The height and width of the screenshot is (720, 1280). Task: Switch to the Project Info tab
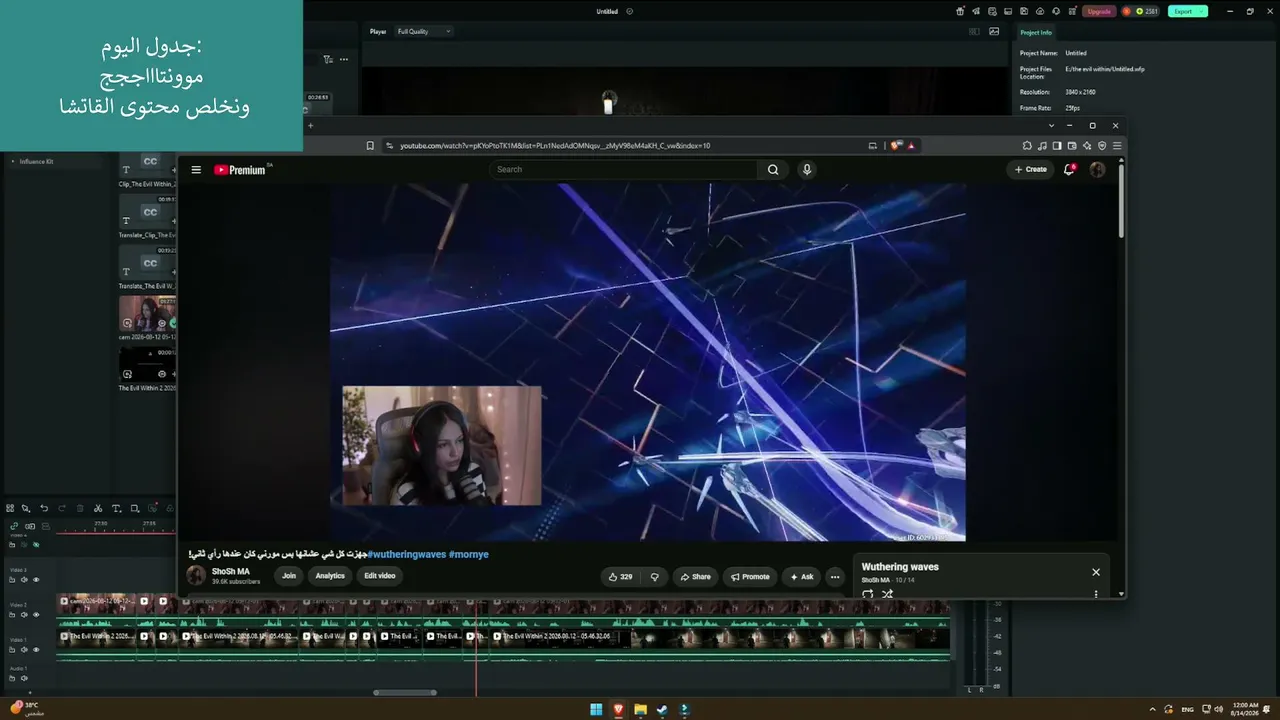point(1036,32)
